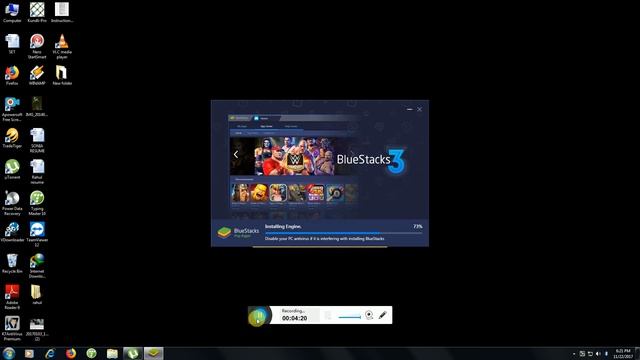Open Internet Explorer from the taskbar
Viewport: 640px width, 360px height.
(50, 353)
